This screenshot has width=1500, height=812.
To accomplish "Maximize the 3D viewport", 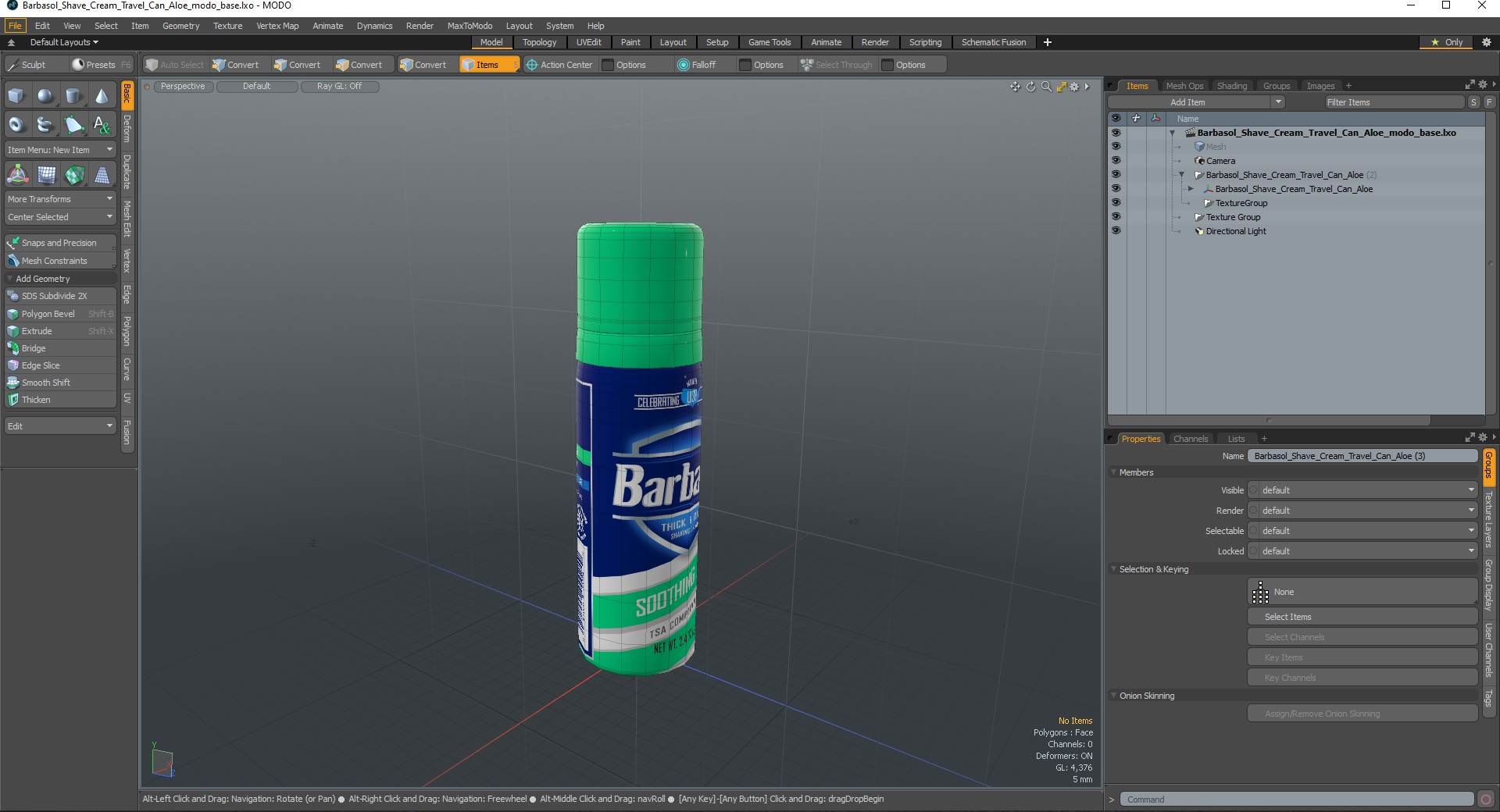I will (1061, 87).
